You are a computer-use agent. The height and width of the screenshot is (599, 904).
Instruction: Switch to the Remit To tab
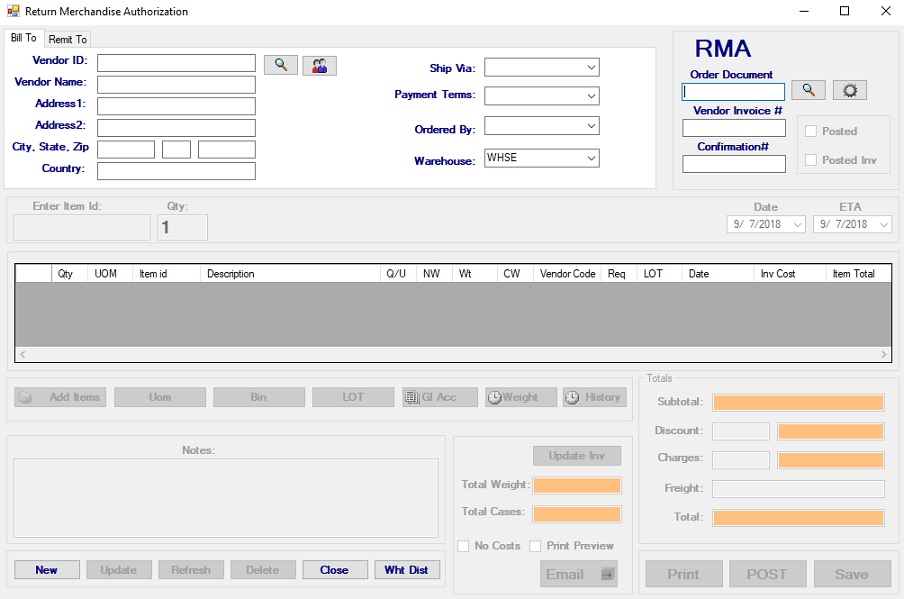point(67,39)
